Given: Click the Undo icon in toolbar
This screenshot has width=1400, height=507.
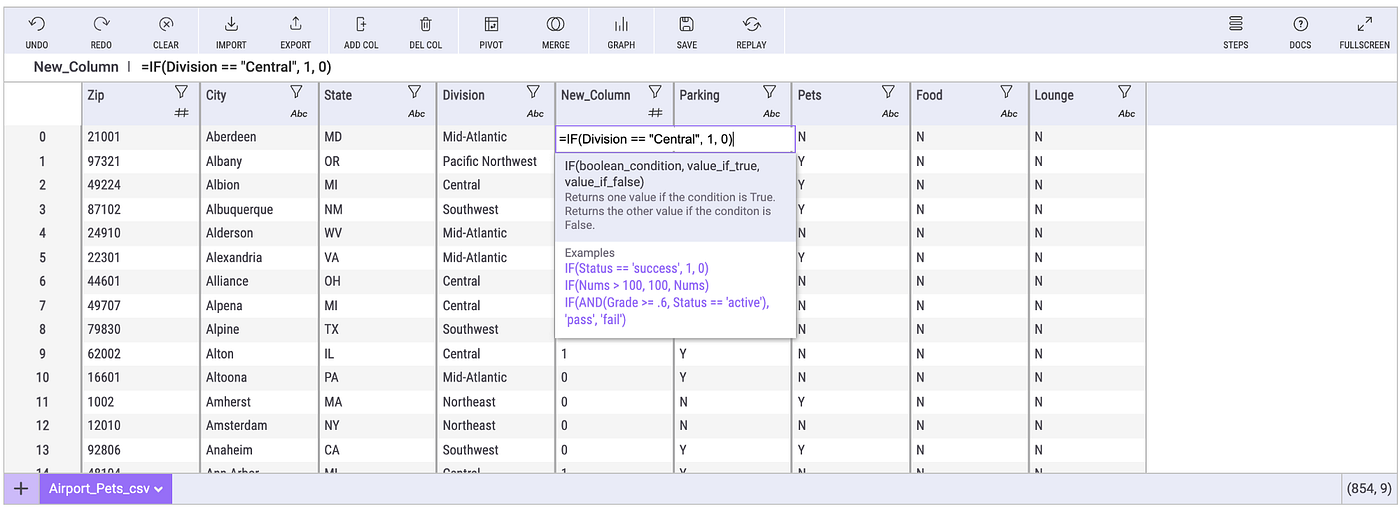Looking at the screenshot, I should [x=36, y=24].
